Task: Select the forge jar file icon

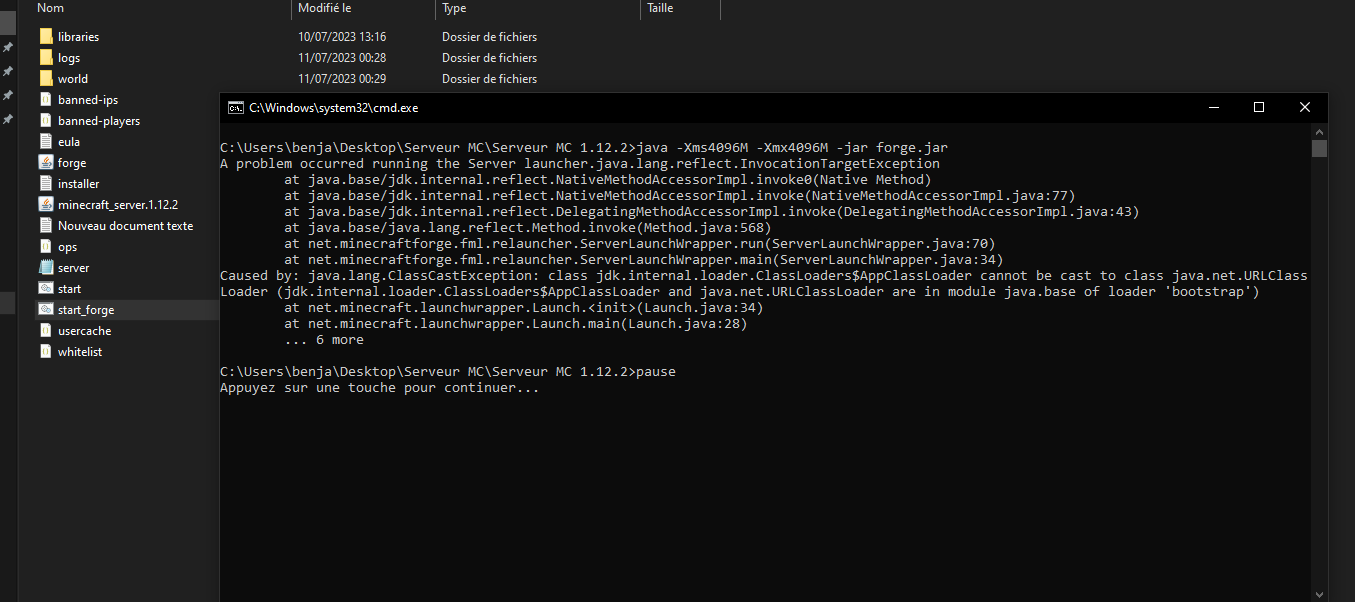Action: click(x=46, y=163)
